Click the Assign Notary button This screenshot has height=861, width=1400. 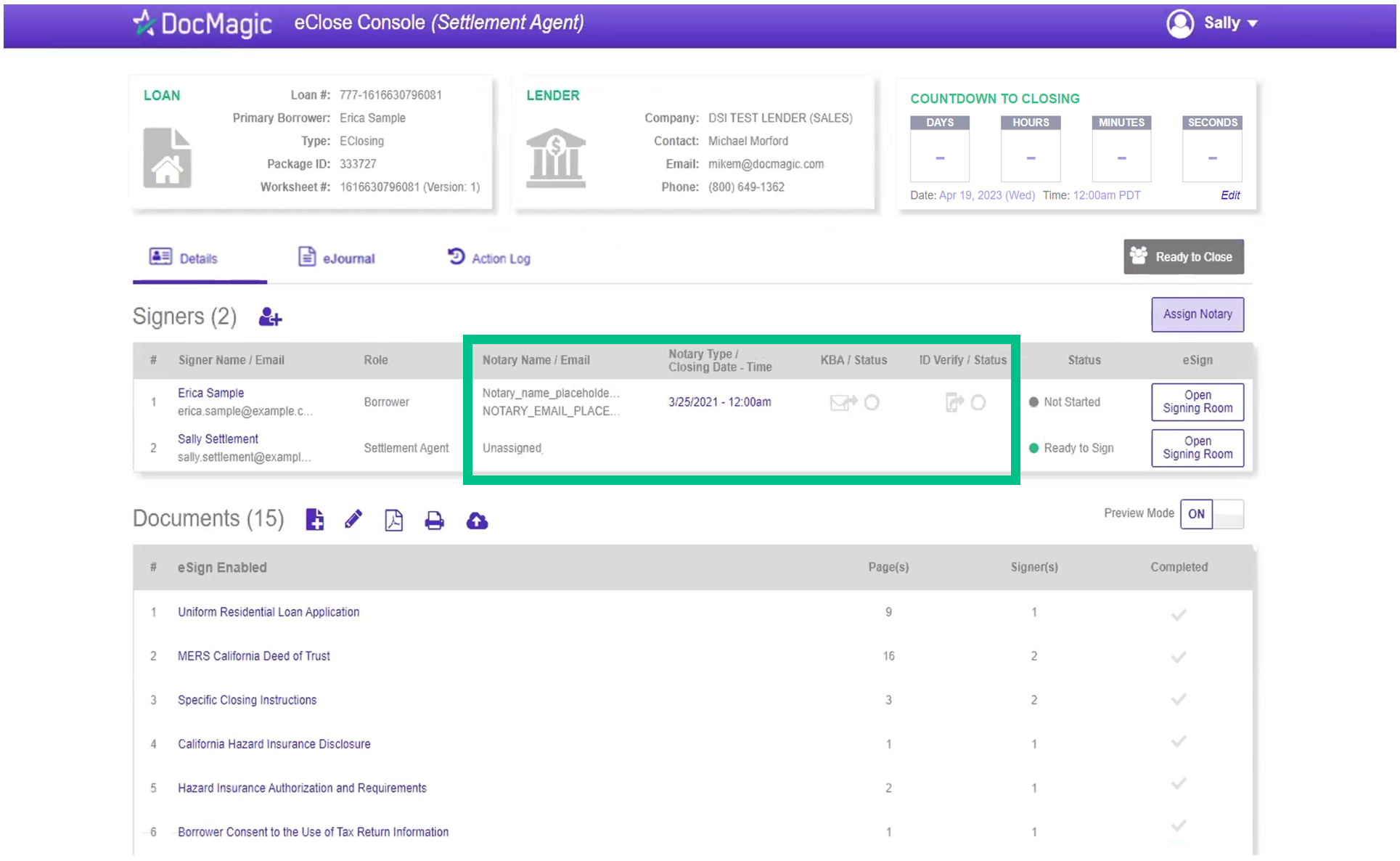click(1197, 314)
